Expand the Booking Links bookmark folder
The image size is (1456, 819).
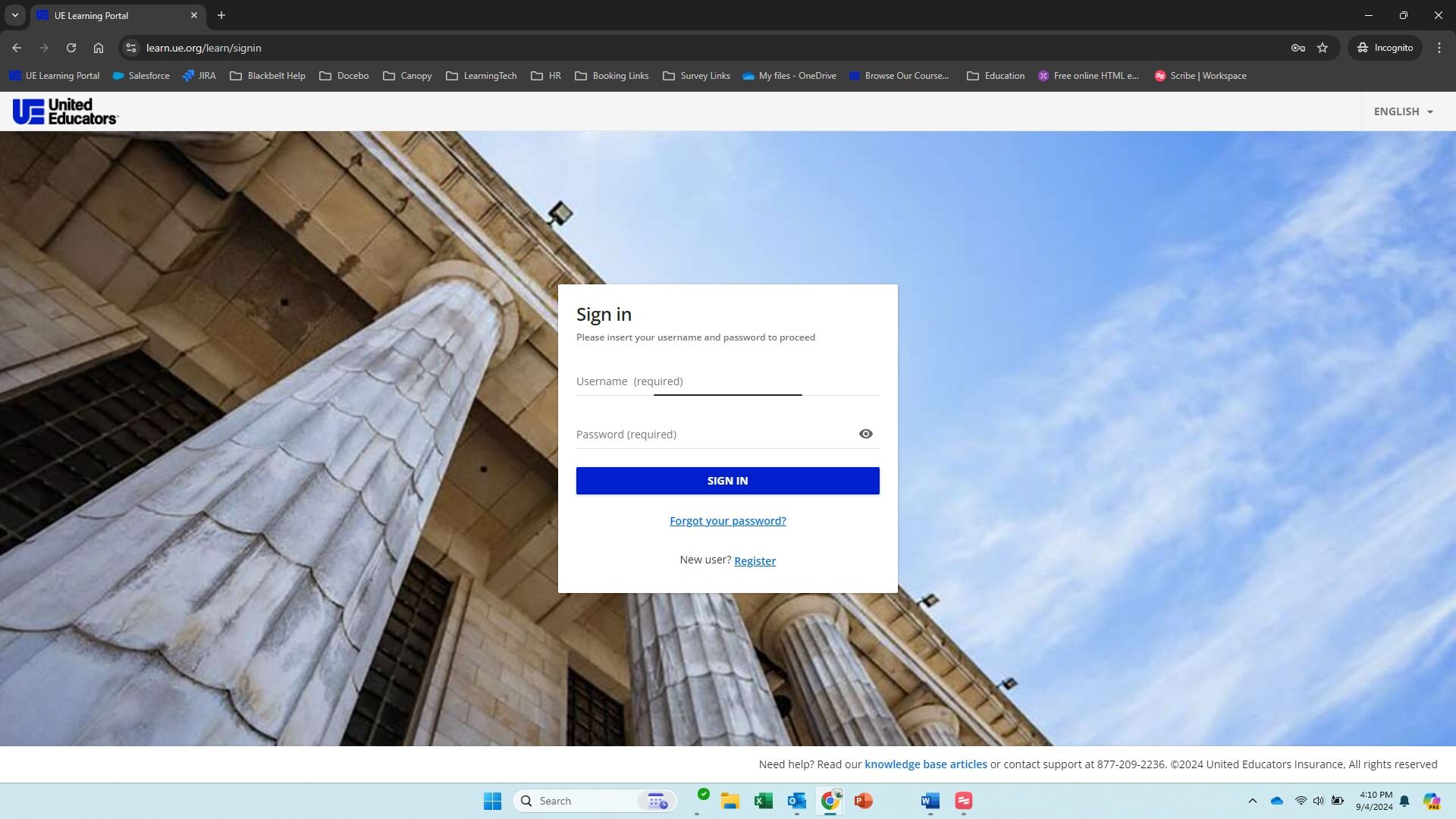(x=612, y=76)
